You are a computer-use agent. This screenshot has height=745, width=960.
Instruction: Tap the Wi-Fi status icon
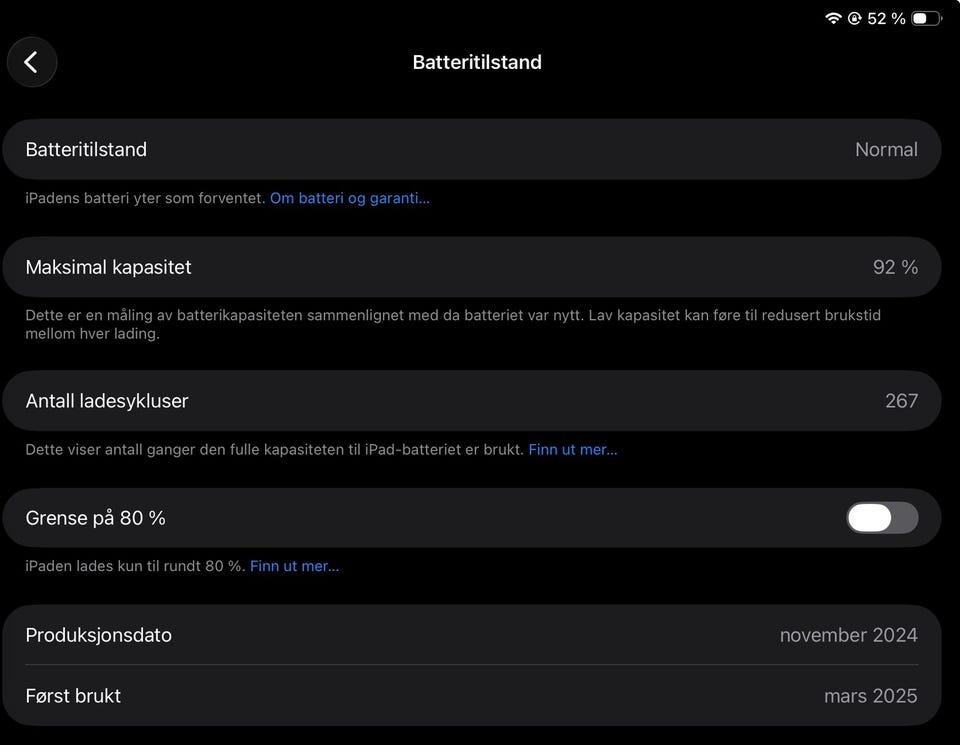point(833,18)
